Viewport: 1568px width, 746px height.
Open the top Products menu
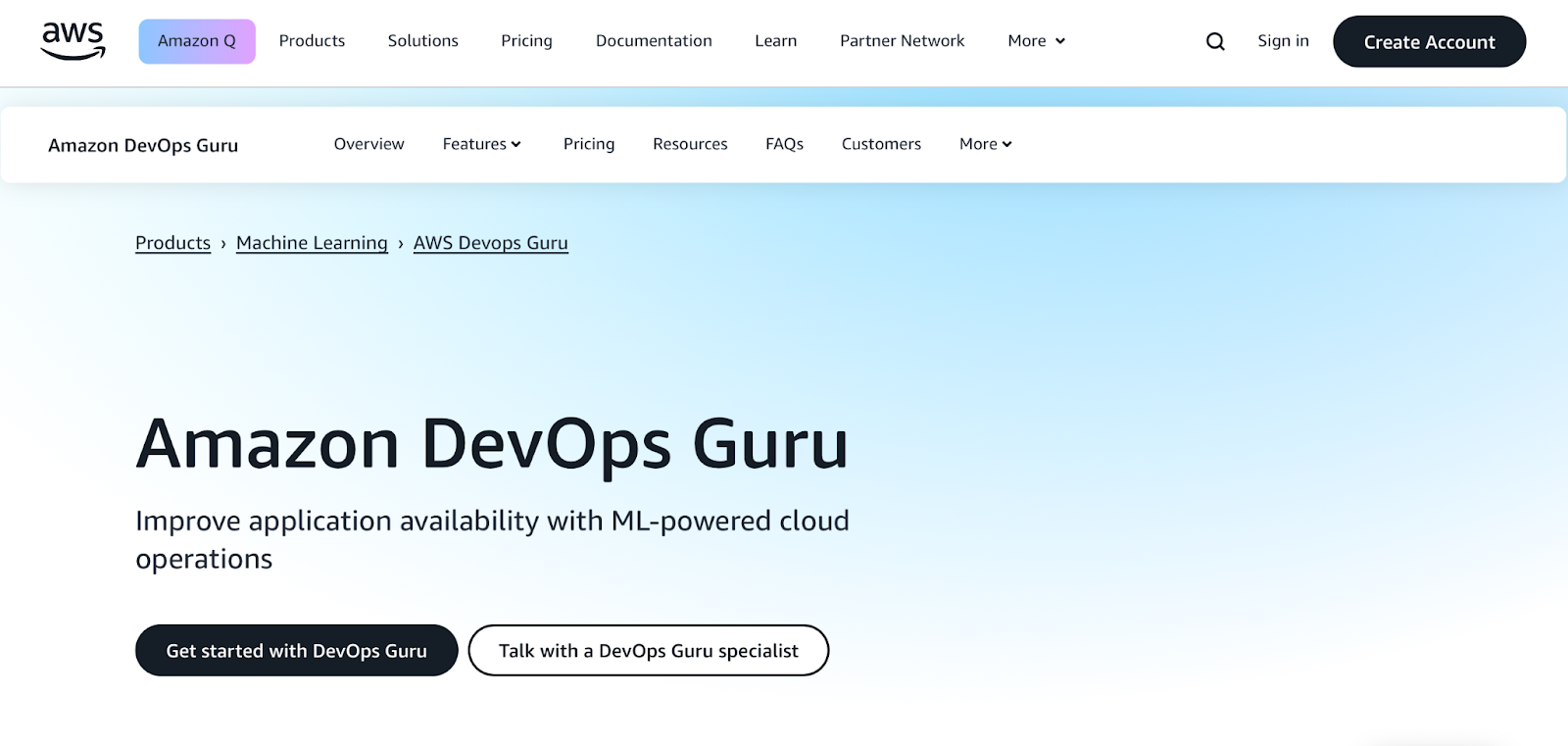point(312,41)
